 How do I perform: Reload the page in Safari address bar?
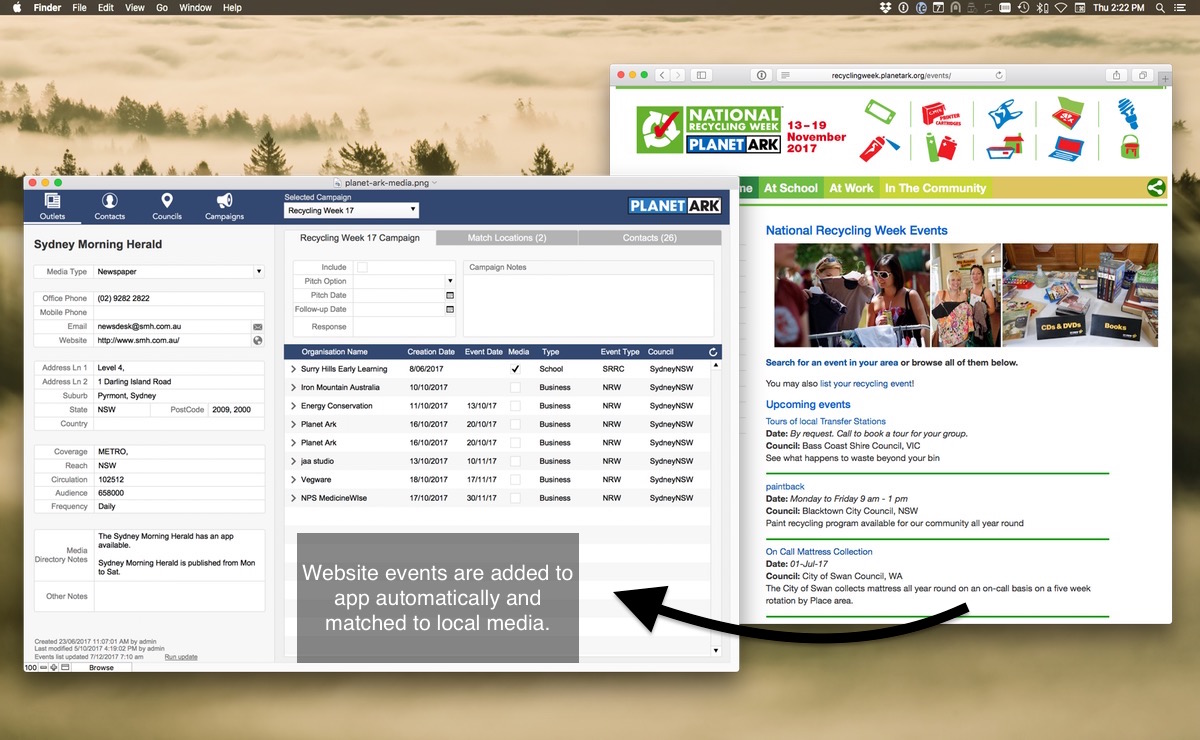pyautogui.click(x=999, y=75)
